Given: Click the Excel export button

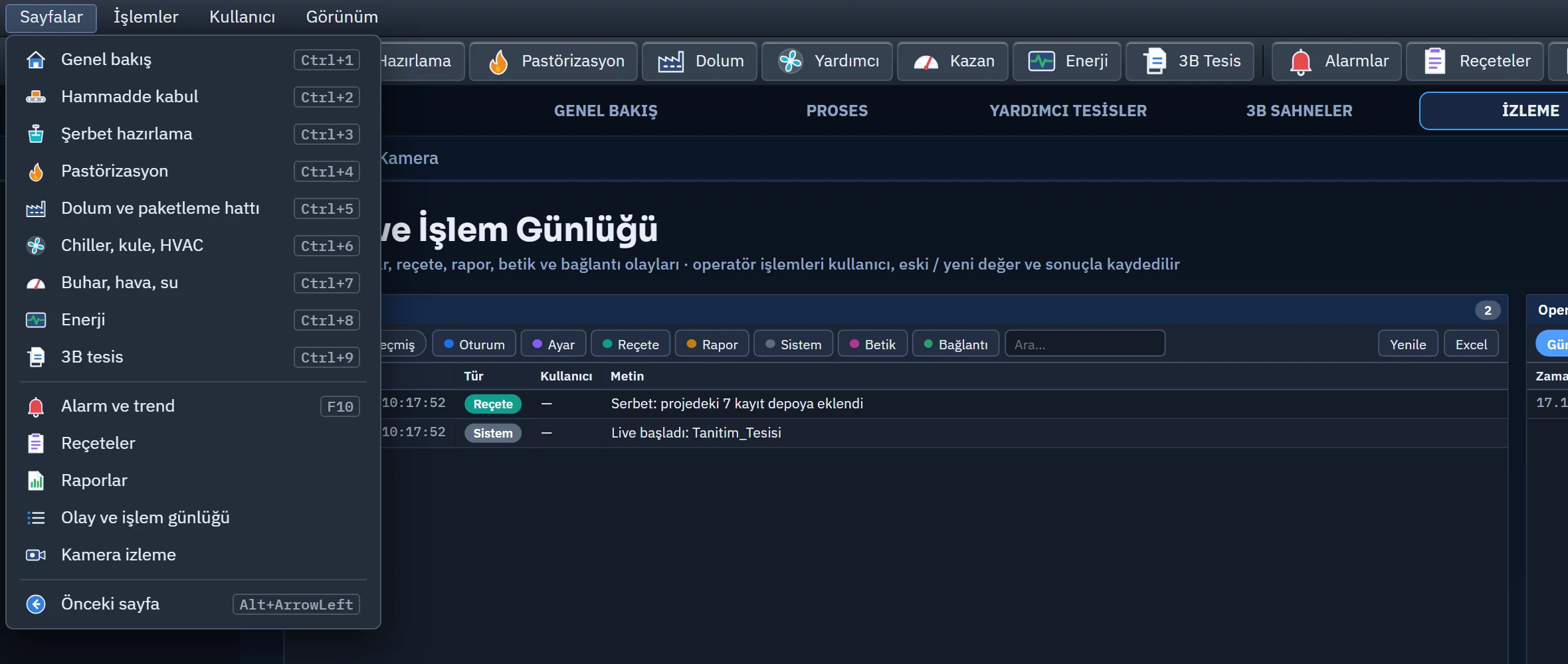Looking at the screenshot, I should tap(1471, 344).
